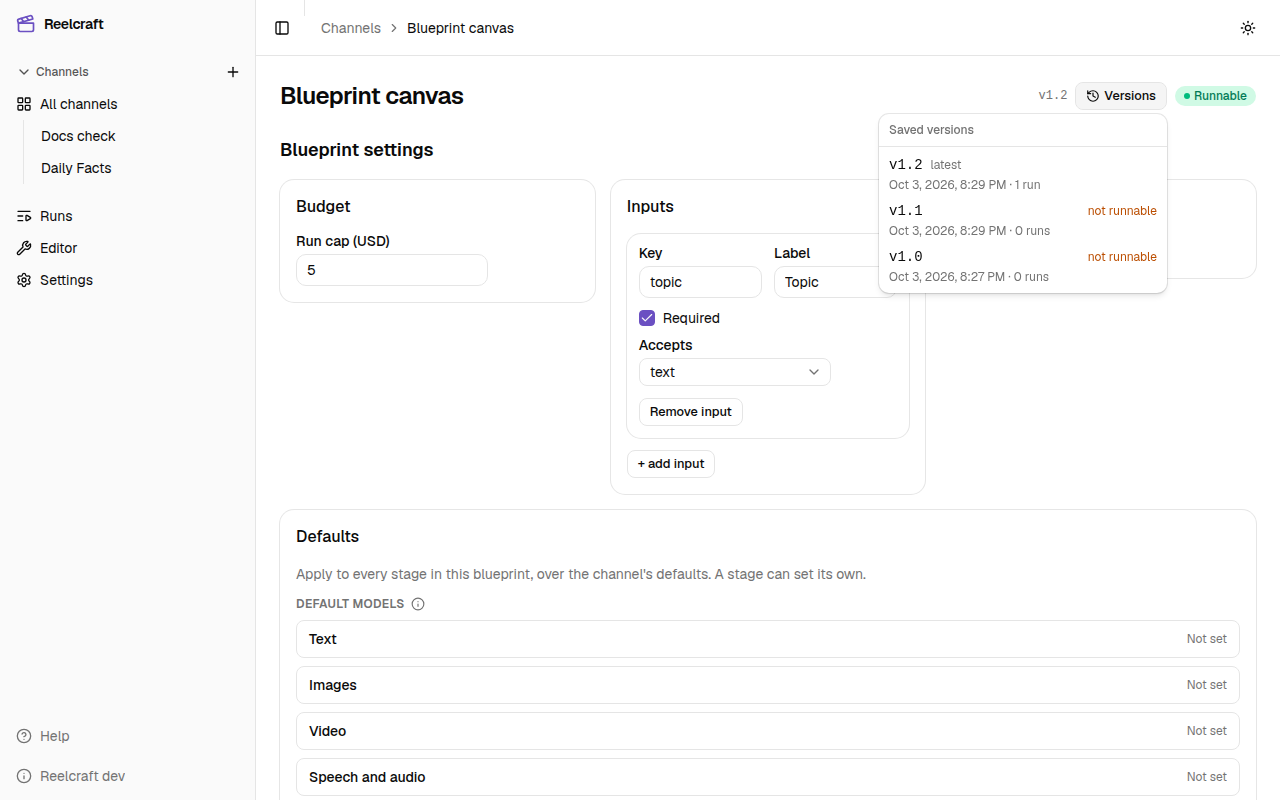Click the Runnable status badge
Viewport: 1280px width, 800px height.
(1215, 96)
